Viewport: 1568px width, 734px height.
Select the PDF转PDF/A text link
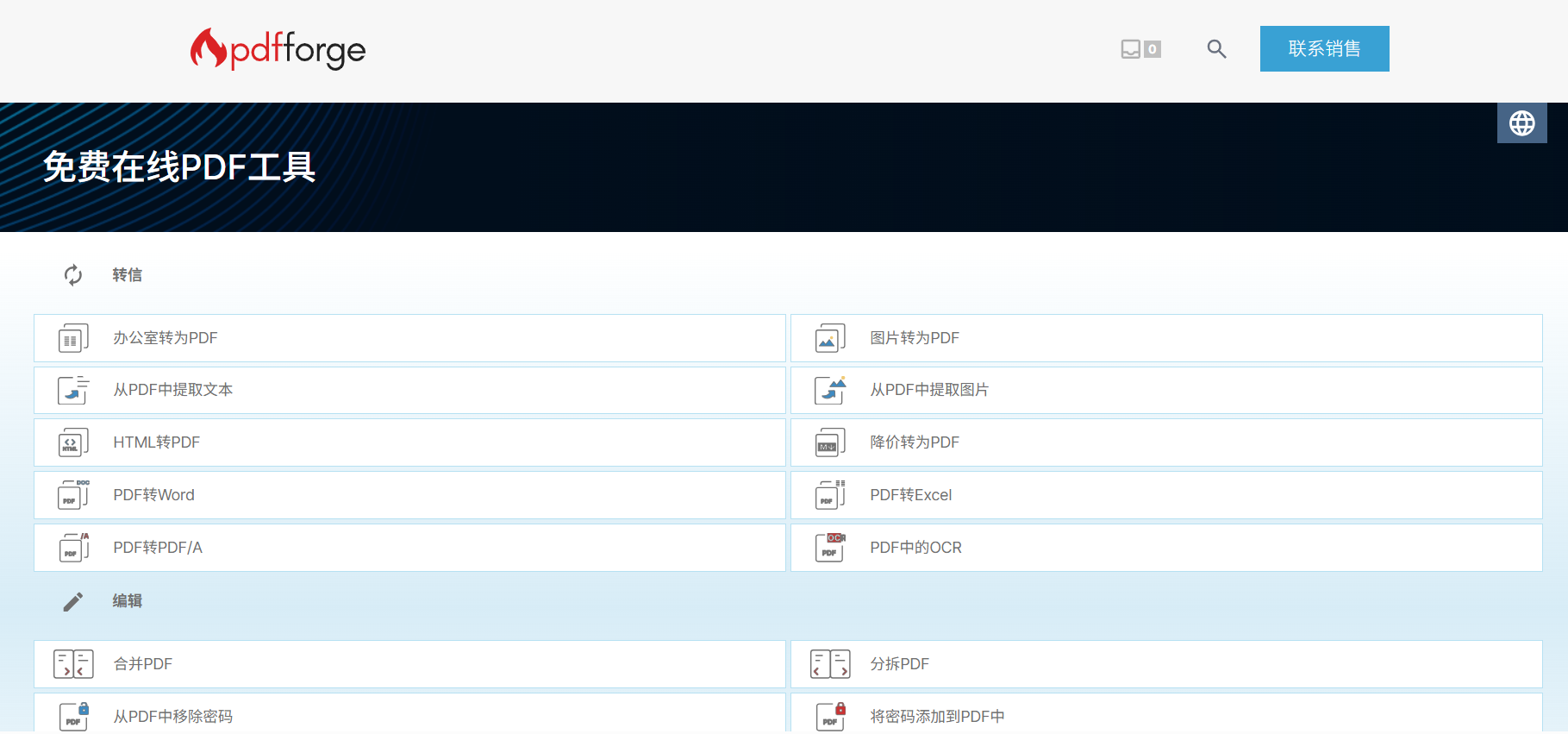coord(158,548)
